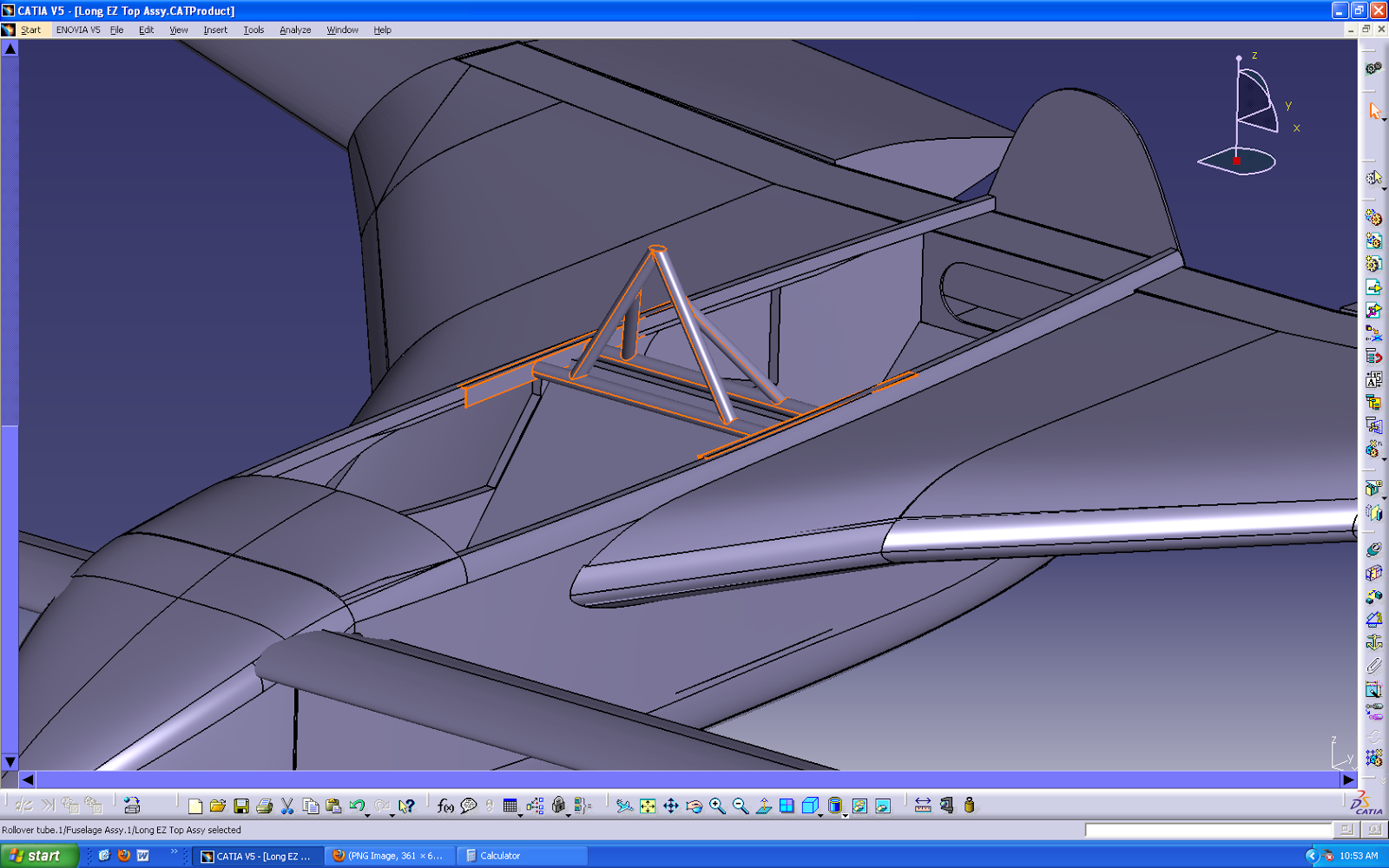Image resolution: width=1389 pixels, height=868 pixels.
Task: Select the Zoom In tool
Action: point(717,806)
